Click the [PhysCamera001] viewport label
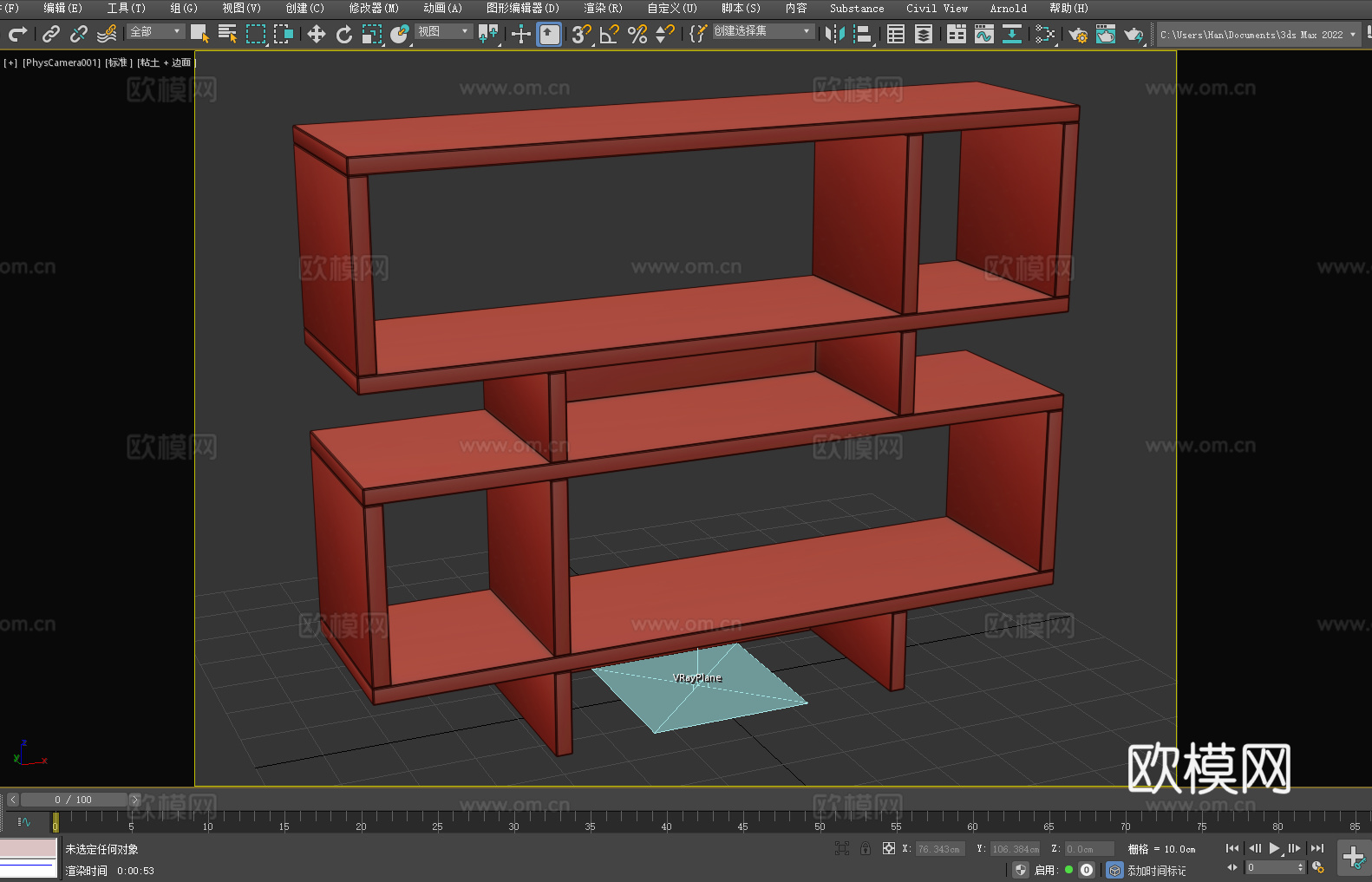The height and width of the screenshot is (882, 1372). point(62,62)
